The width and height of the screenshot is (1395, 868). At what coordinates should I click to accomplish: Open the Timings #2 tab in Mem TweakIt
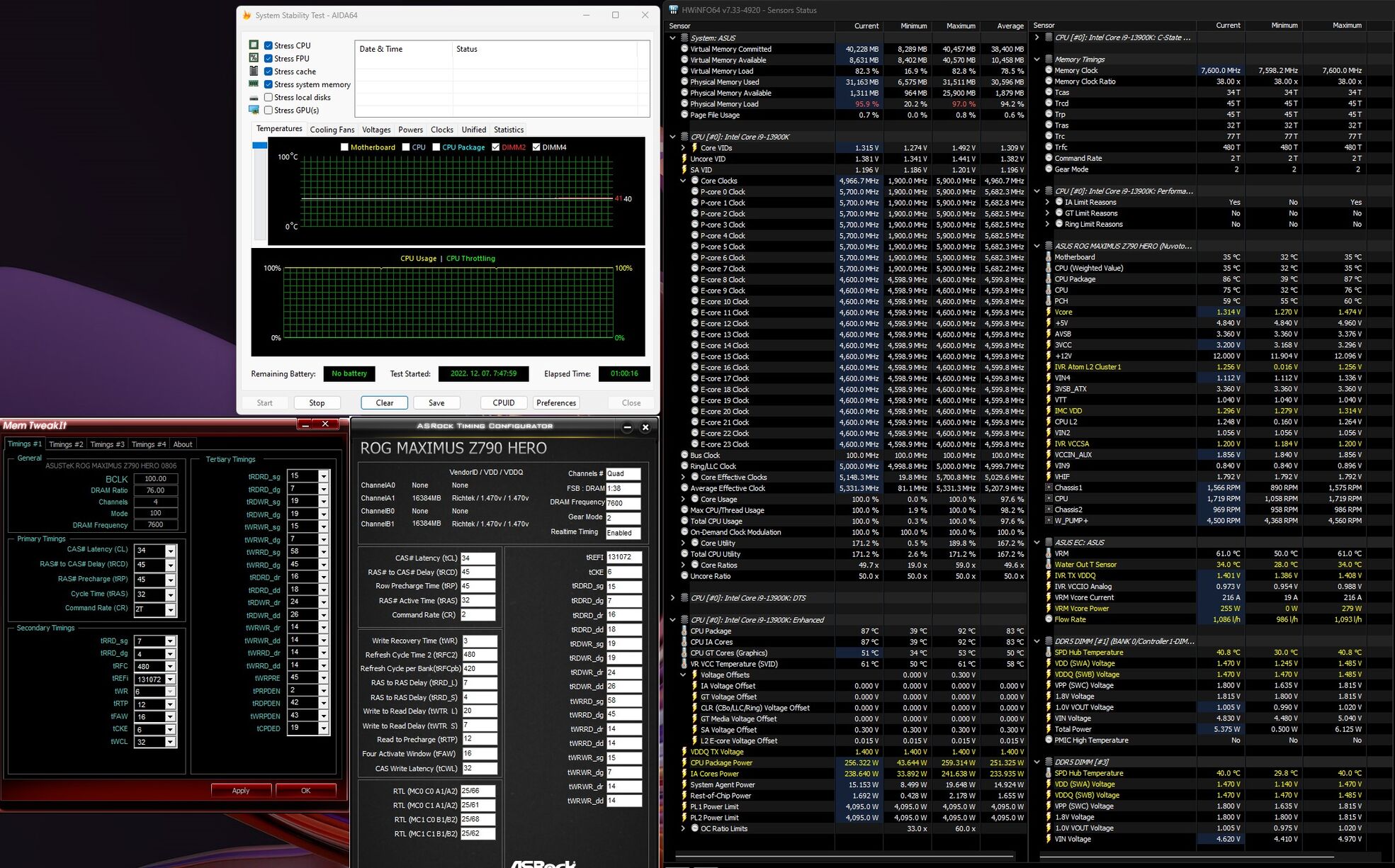click(66, 444)
